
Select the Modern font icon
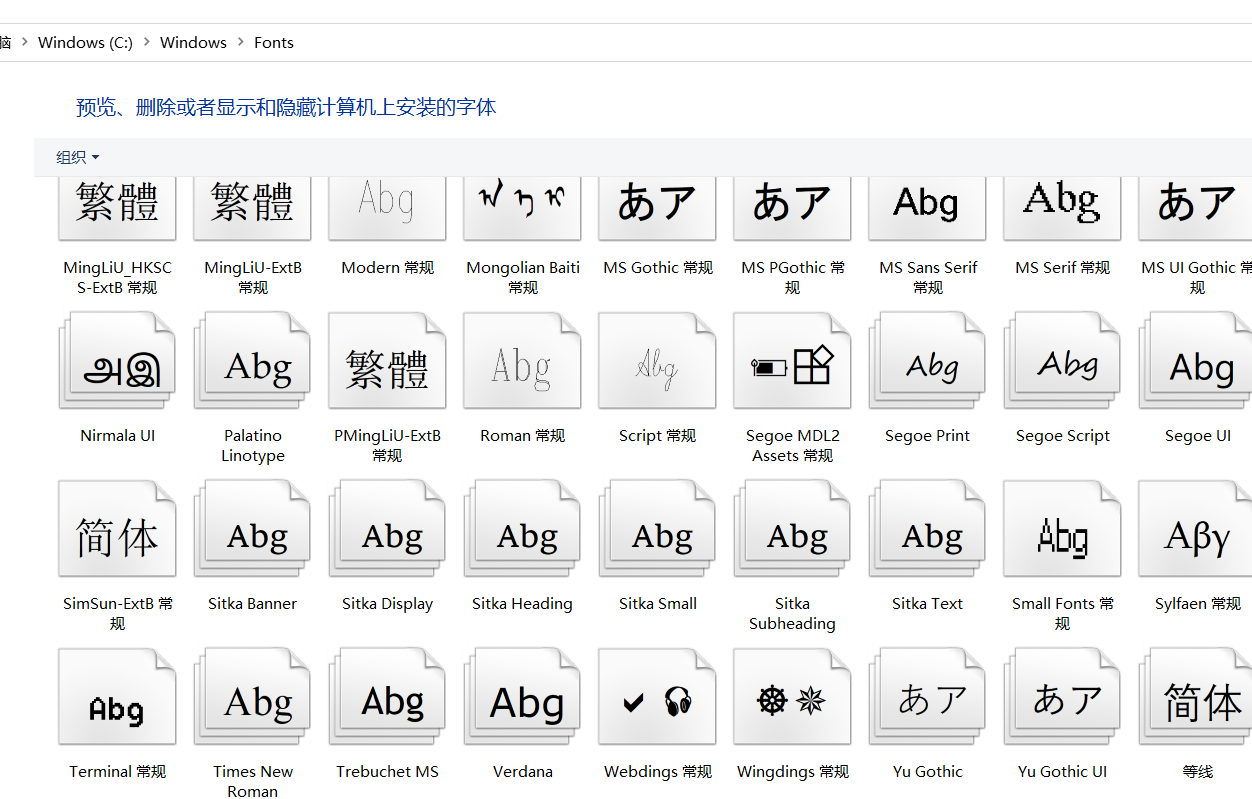[x=387, y=208]
